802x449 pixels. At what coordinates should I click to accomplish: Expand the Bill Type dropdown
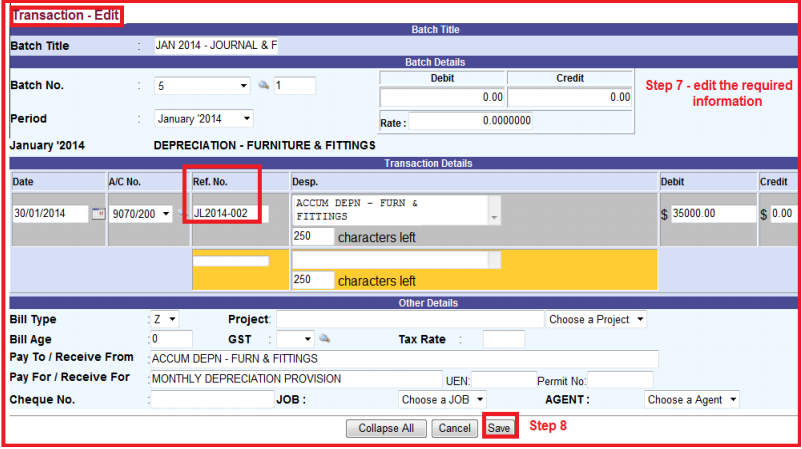point(165,319)
